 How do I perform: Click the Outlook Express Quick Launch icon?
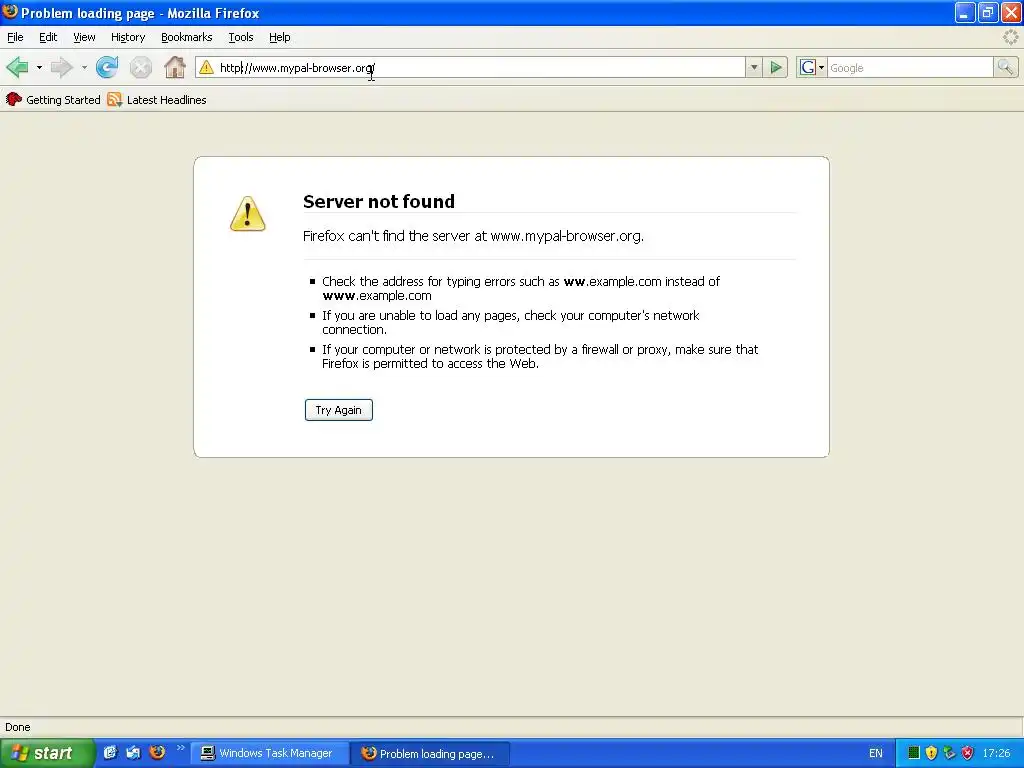(x=134, y=752)
